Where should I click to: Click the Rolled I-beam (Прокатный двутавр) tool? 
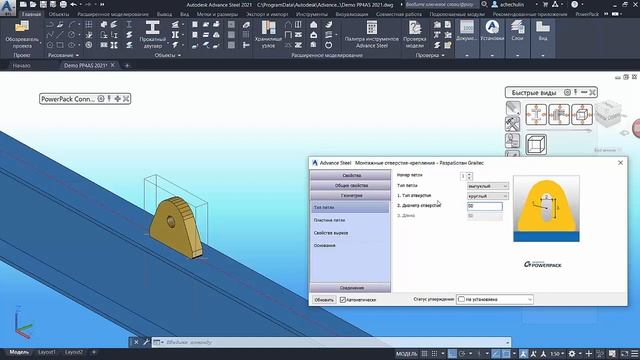pyautogui.click(x=153, y=35)
